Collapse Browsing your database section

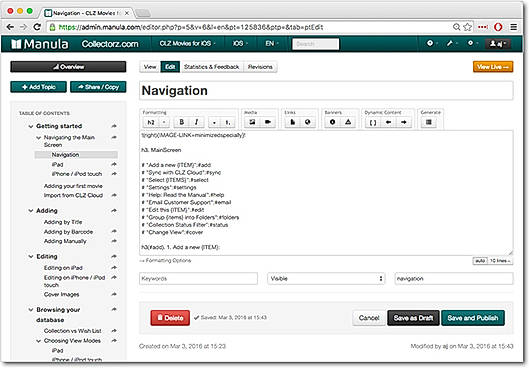31,310
